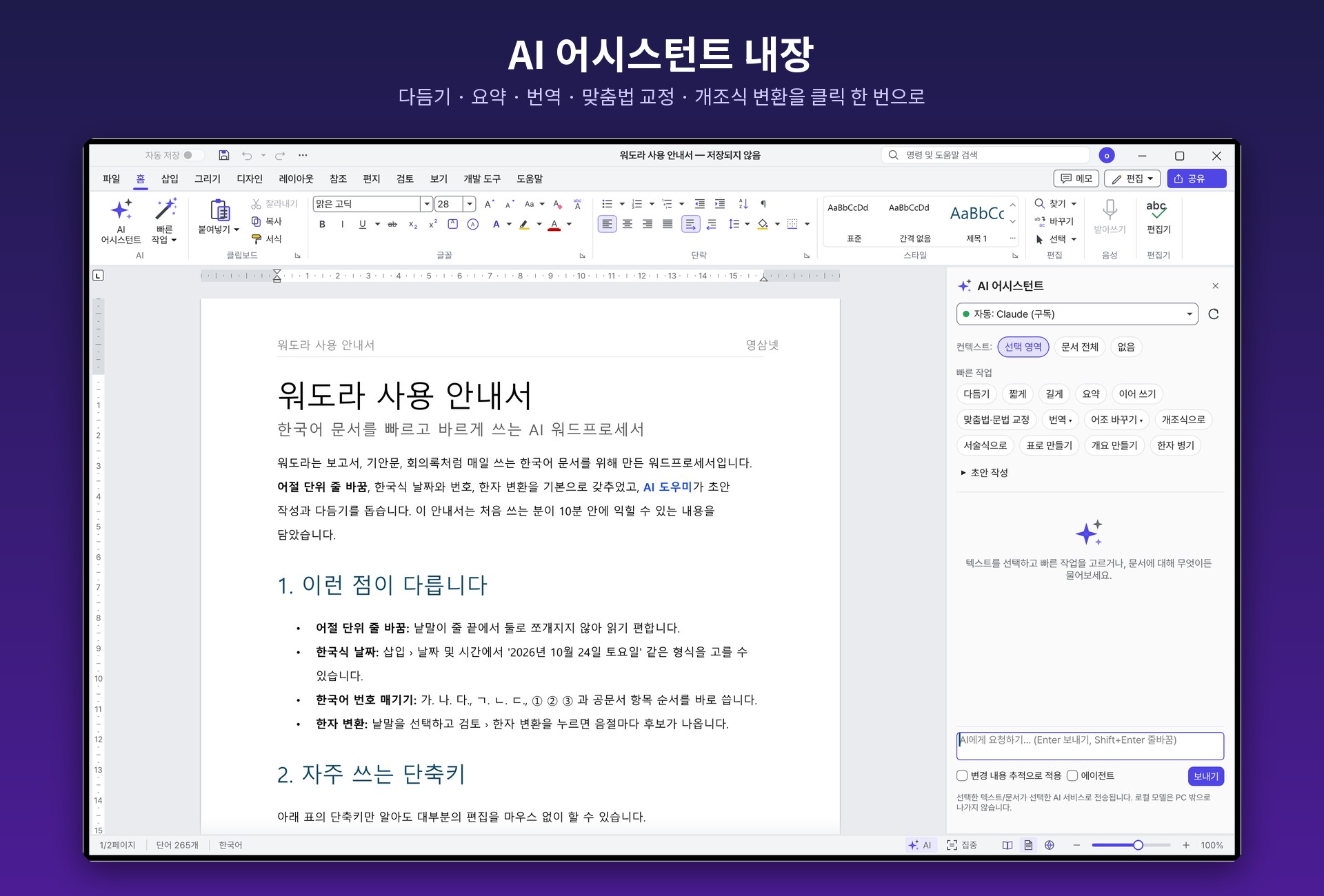Open the 어조 바꾸기 dropdown

[1116, 420]
